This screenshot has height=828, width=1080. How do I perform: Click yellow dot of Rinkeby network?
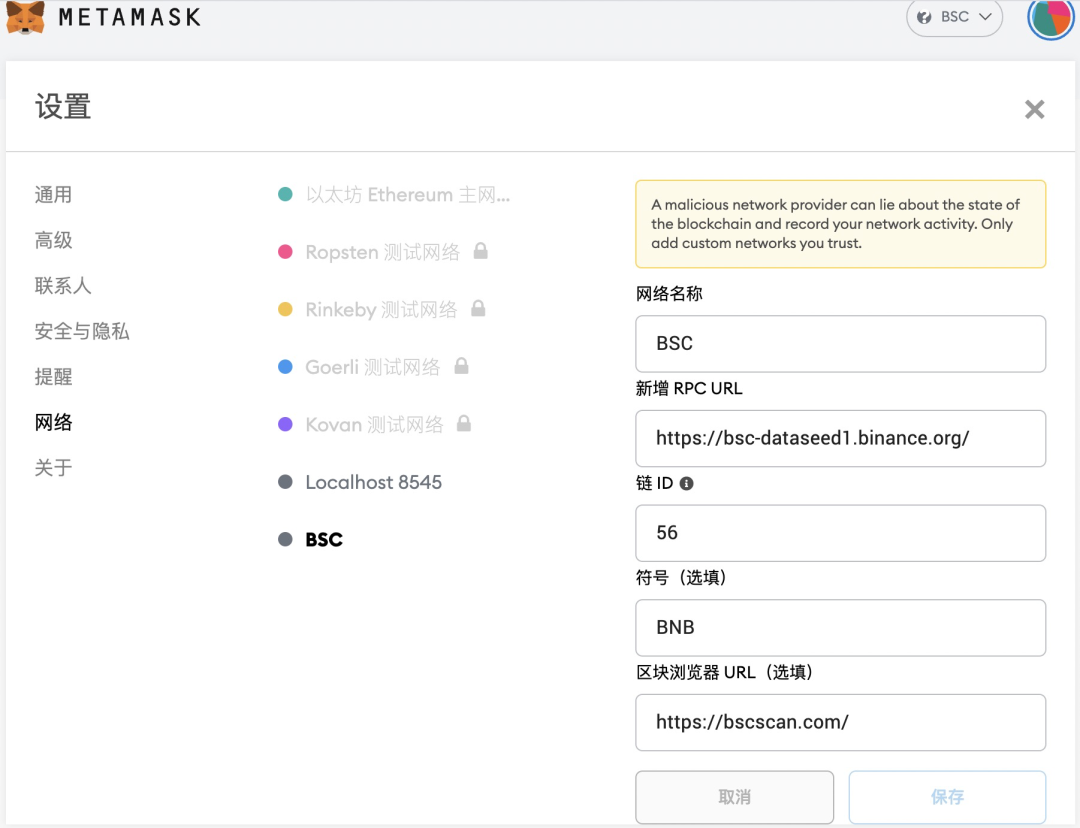click(285, 309)
